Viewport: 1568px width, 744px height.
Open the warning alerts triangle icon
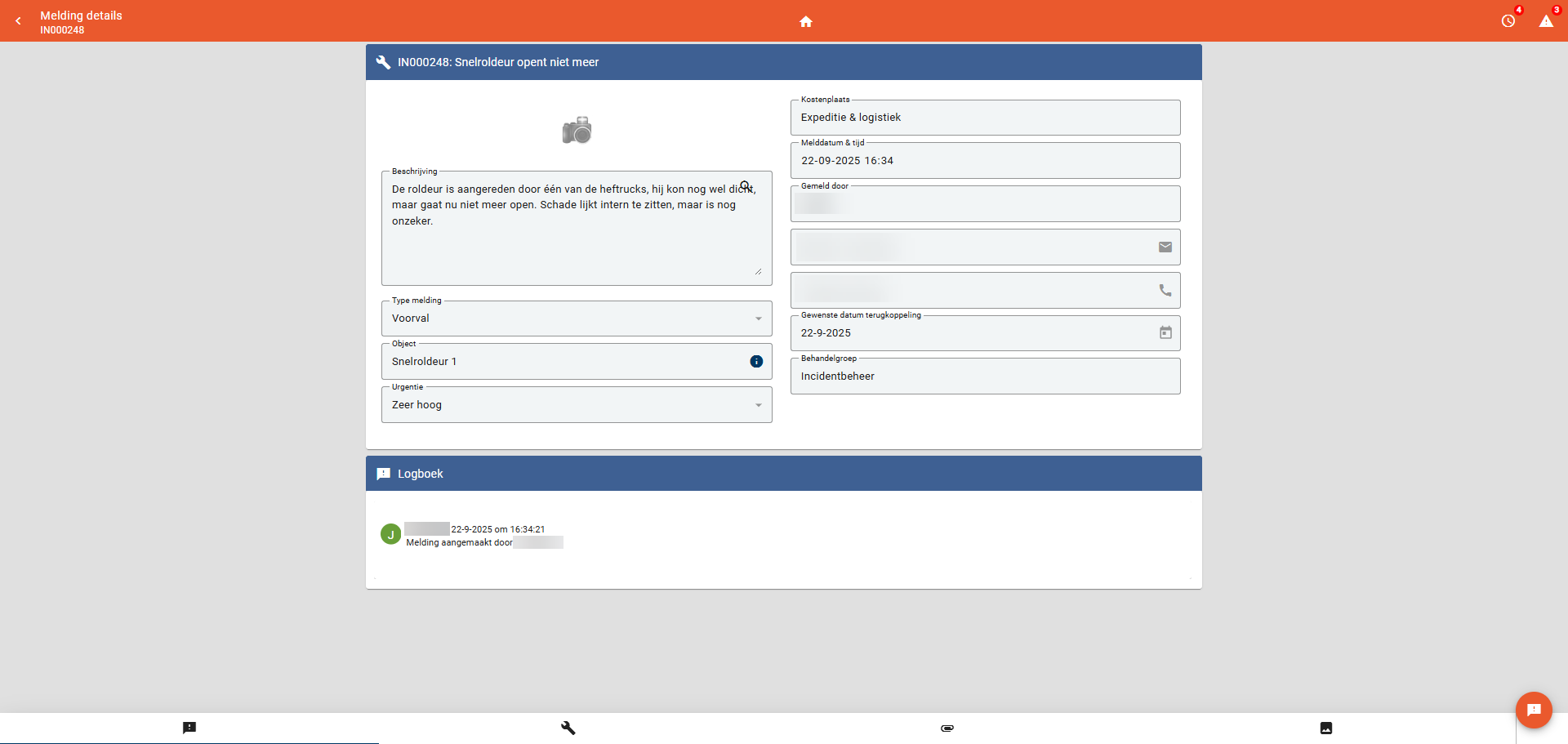click(x=1546, y=21)
